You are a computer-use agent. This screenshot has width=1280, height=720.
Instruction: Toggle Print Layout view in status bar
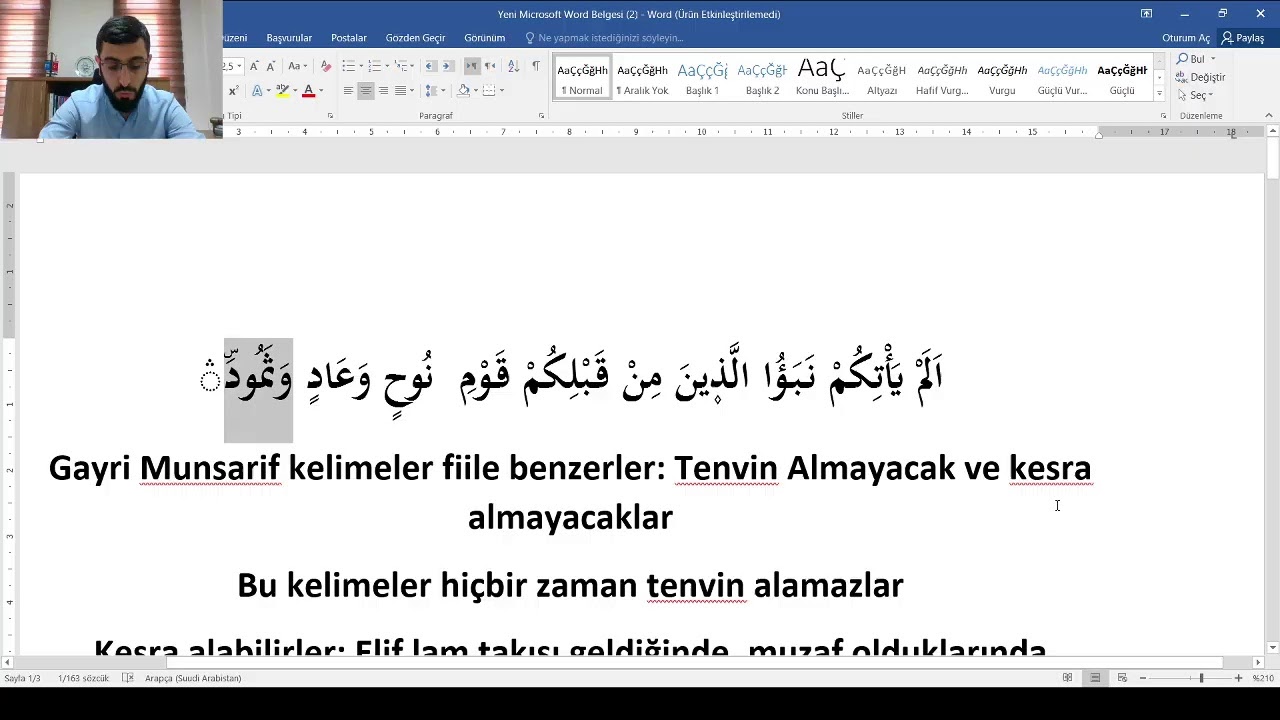click(x=1095, y=678)
